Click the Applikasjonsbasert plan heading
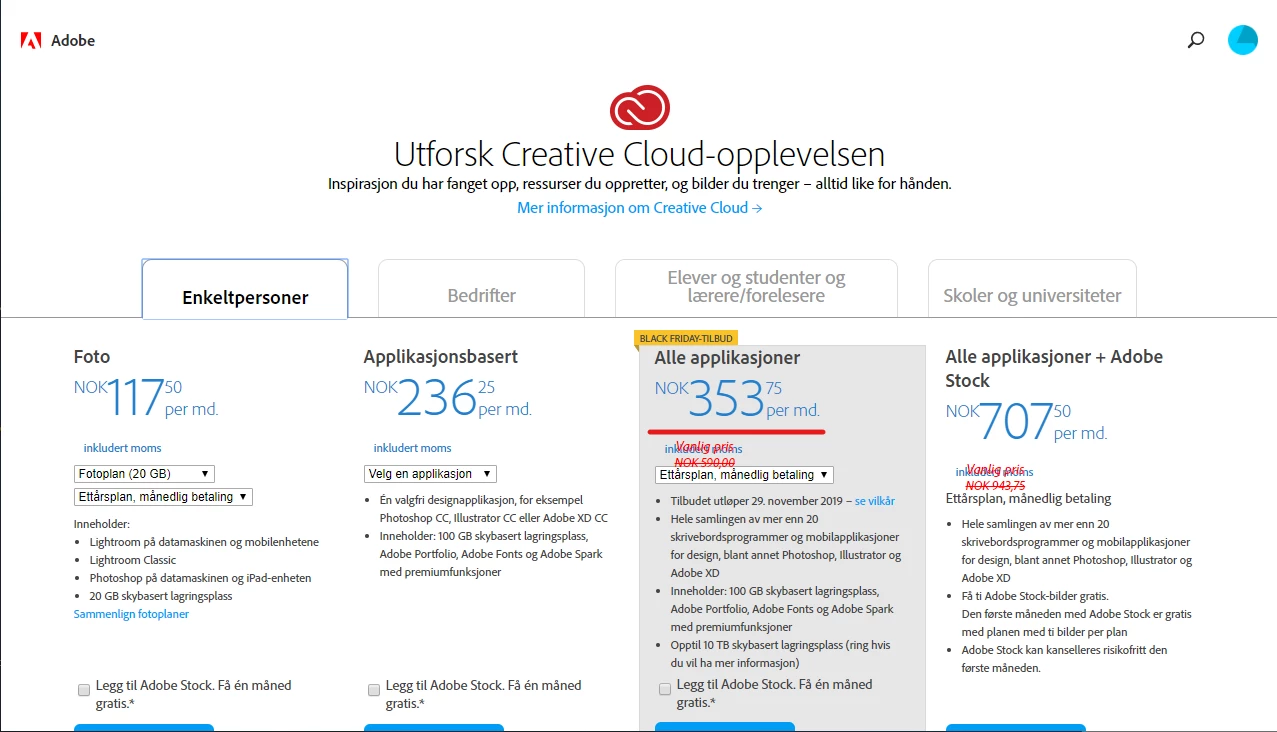1277x732 pixels. click(x=441, y=357)
